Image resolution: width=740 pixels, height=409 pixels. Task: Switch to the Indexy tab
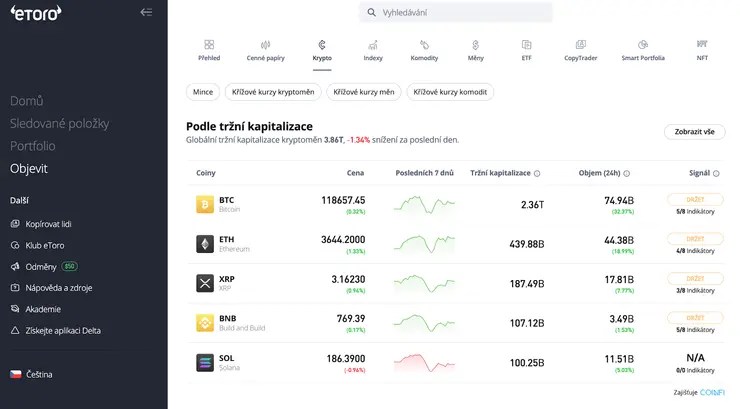(x=373, y=50)
